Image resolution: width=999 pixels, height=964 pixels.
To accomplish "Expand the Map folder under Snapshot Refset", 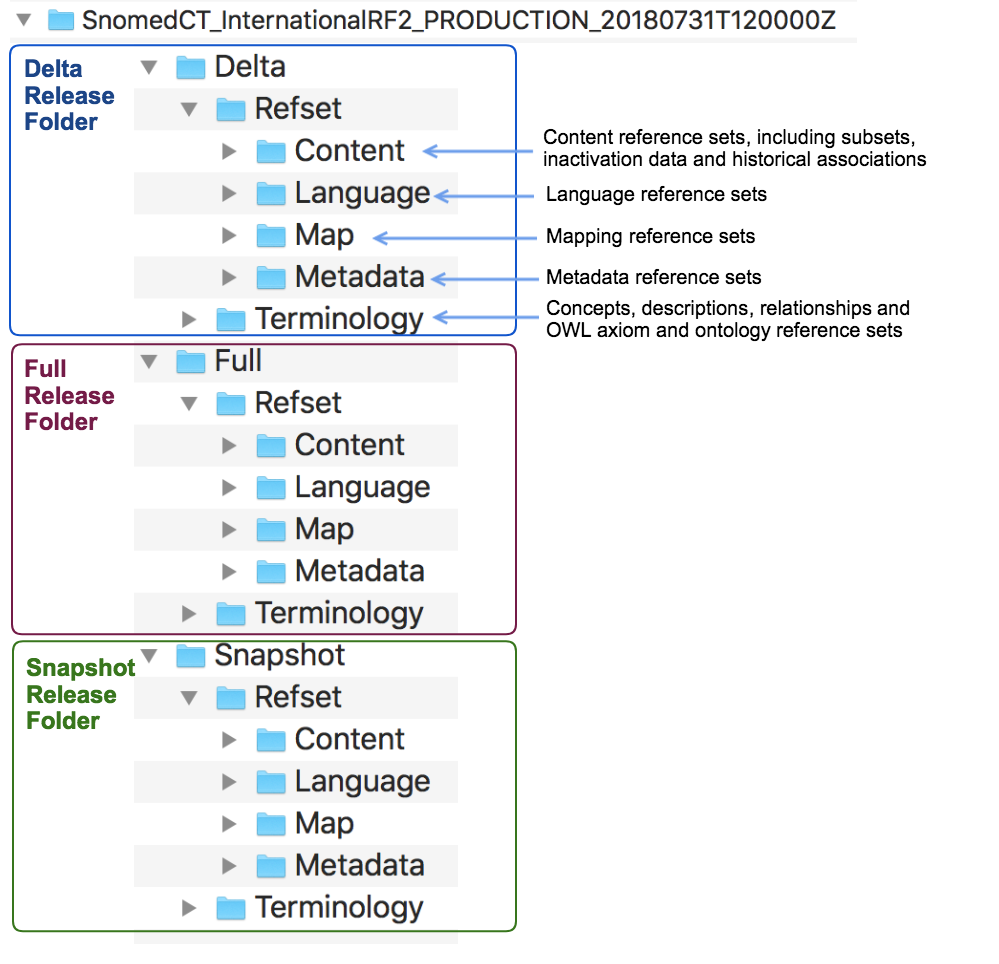I will 229,824.
